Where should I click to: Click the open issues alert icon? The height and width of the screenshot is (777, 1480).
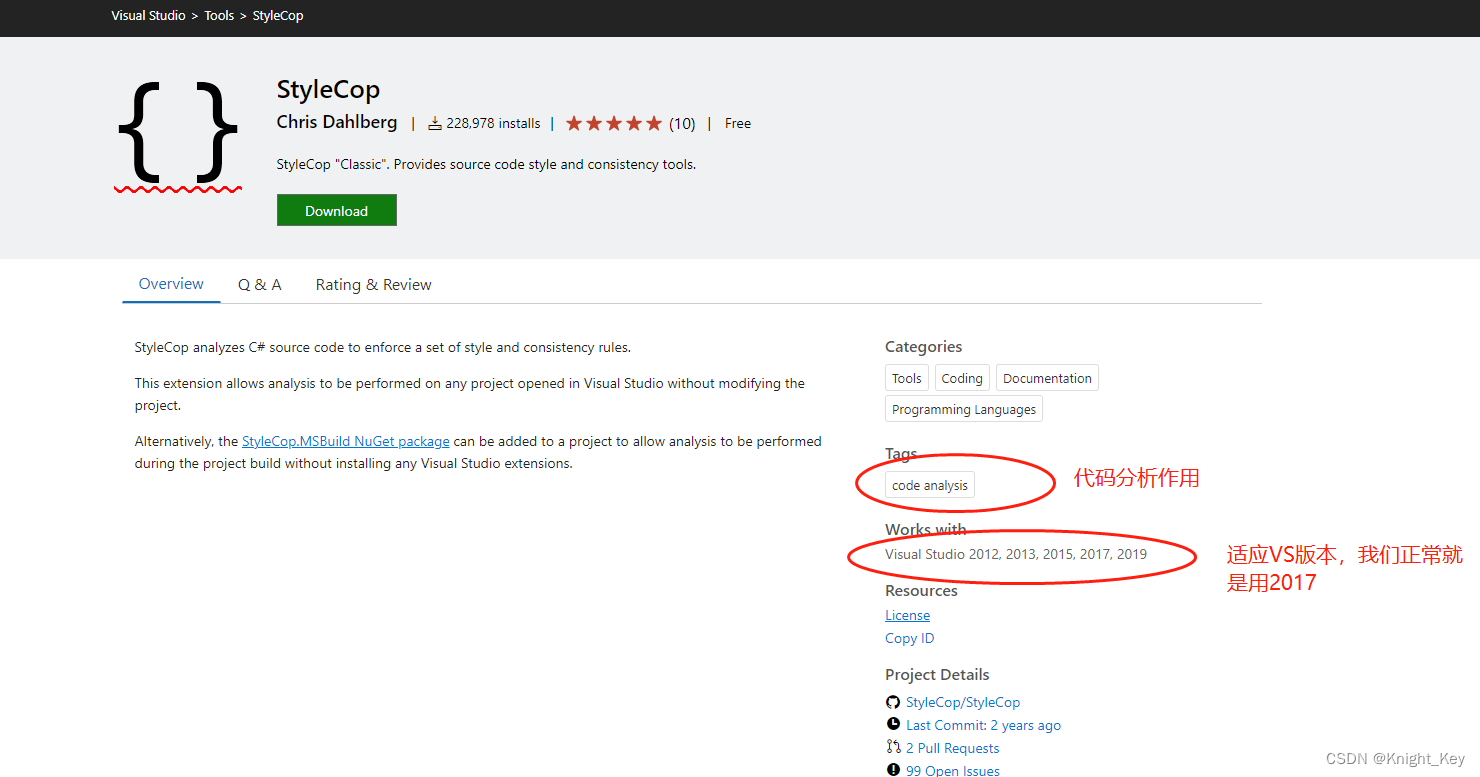point(893,770)
